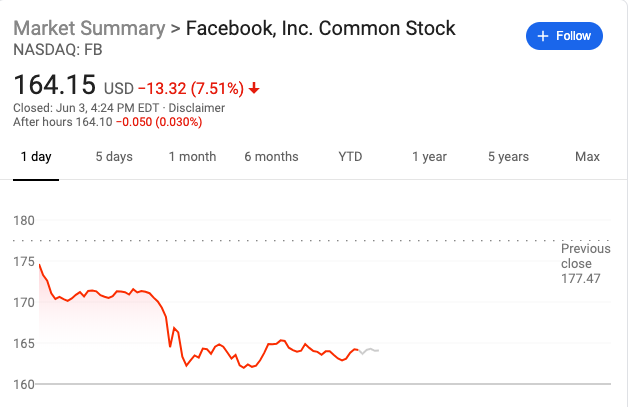
Task: Click the Facebook, Inc. Common Stock title
Action: tap(320, 27)
